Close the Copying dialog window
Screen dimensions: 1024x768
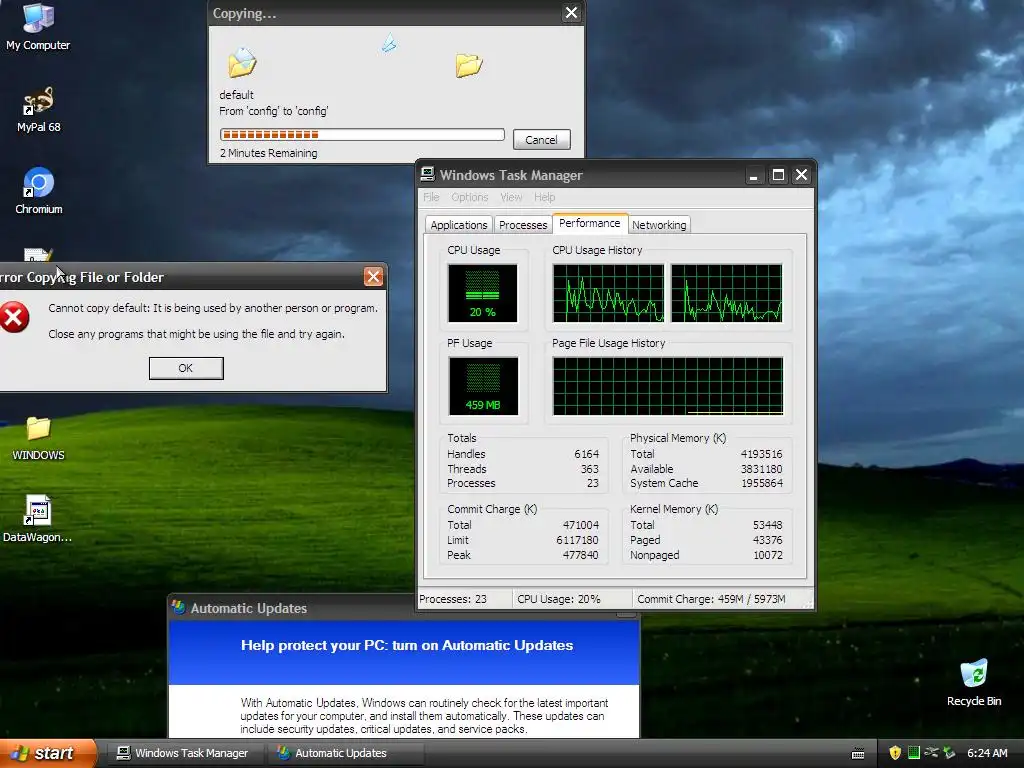pos(571,12)
